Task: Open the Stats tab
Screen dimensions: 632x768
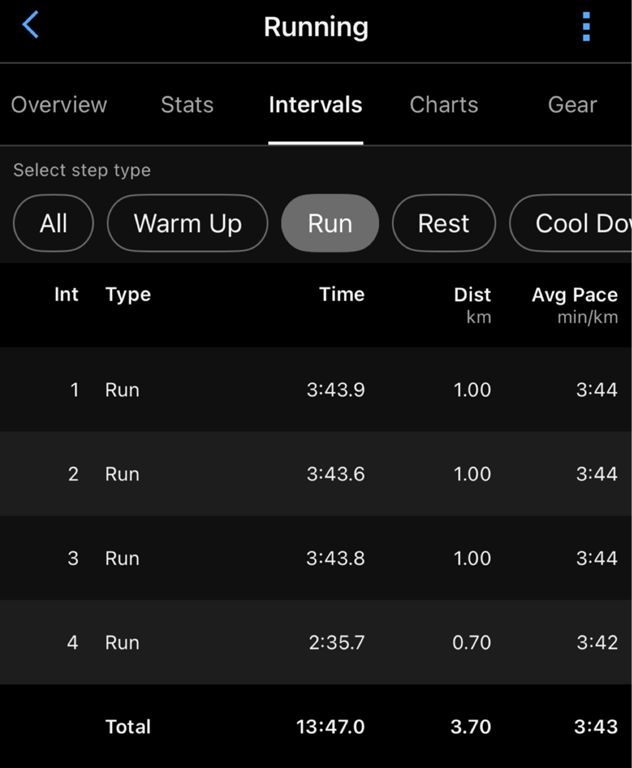Action: pos(187,105)
